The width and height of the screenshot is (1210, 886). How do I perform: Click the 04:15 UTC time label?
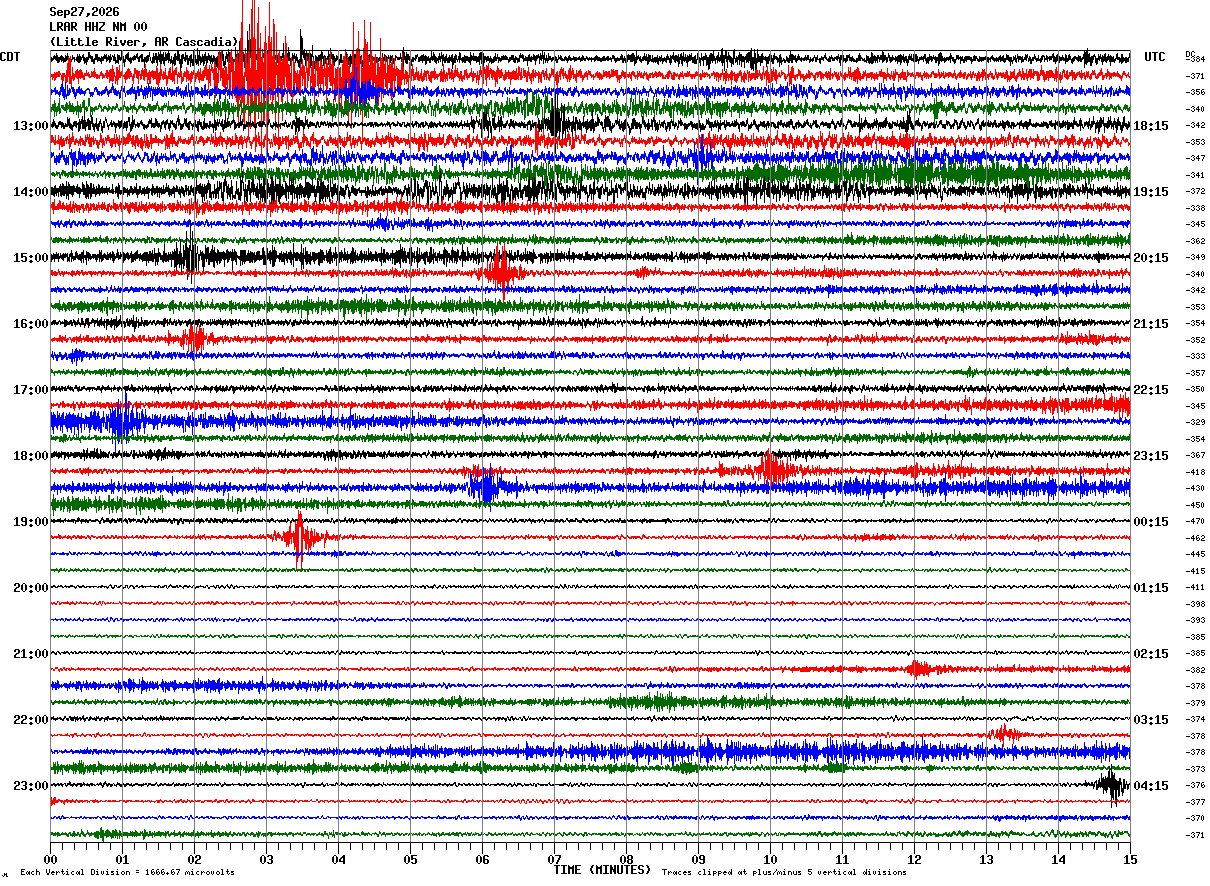(x=1150, y=786)
